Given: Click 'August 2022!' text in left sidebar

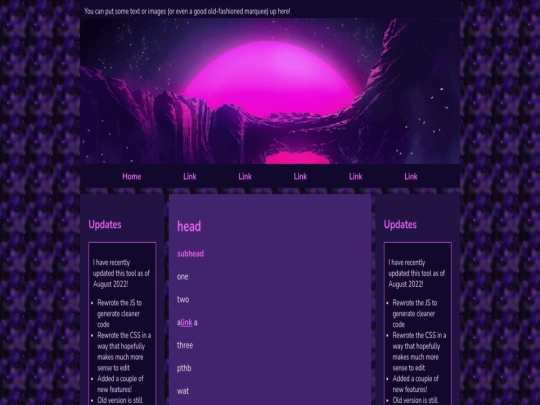Looking at the screenshot, I should [x=111, y=284].
